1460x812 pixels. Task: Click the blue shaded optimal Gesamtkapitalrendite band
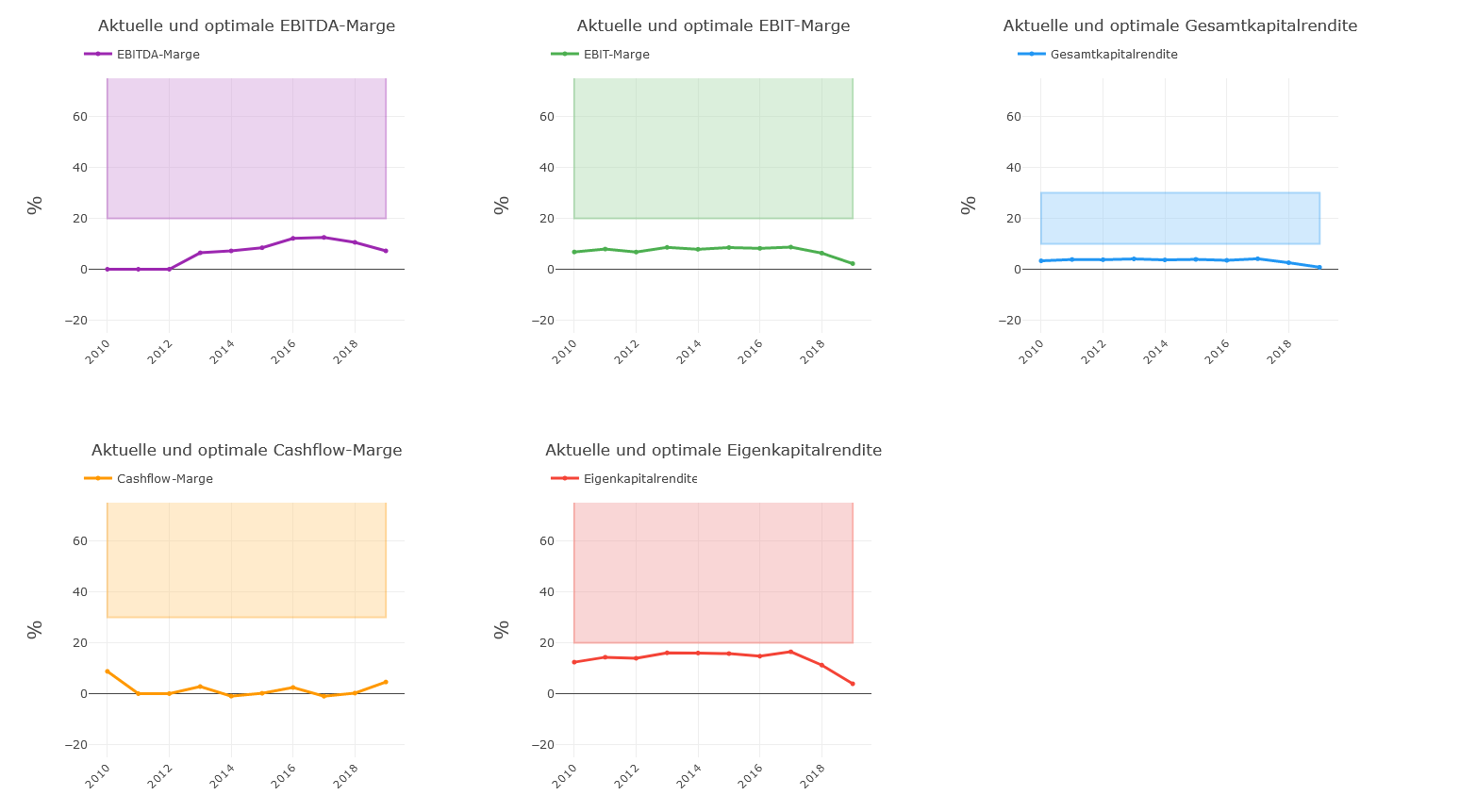tap(1180, 218)
